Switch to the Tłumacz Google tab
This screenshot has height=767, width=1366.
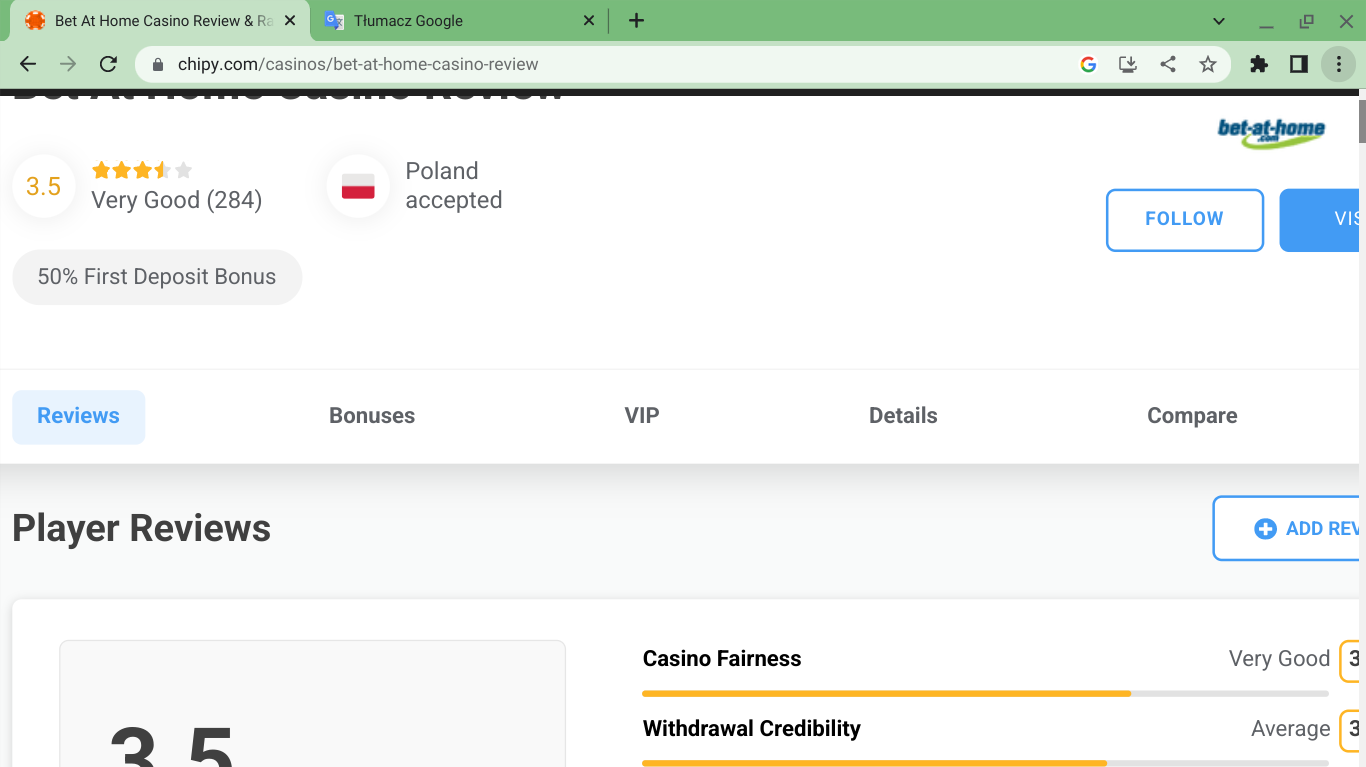(450, 21)
